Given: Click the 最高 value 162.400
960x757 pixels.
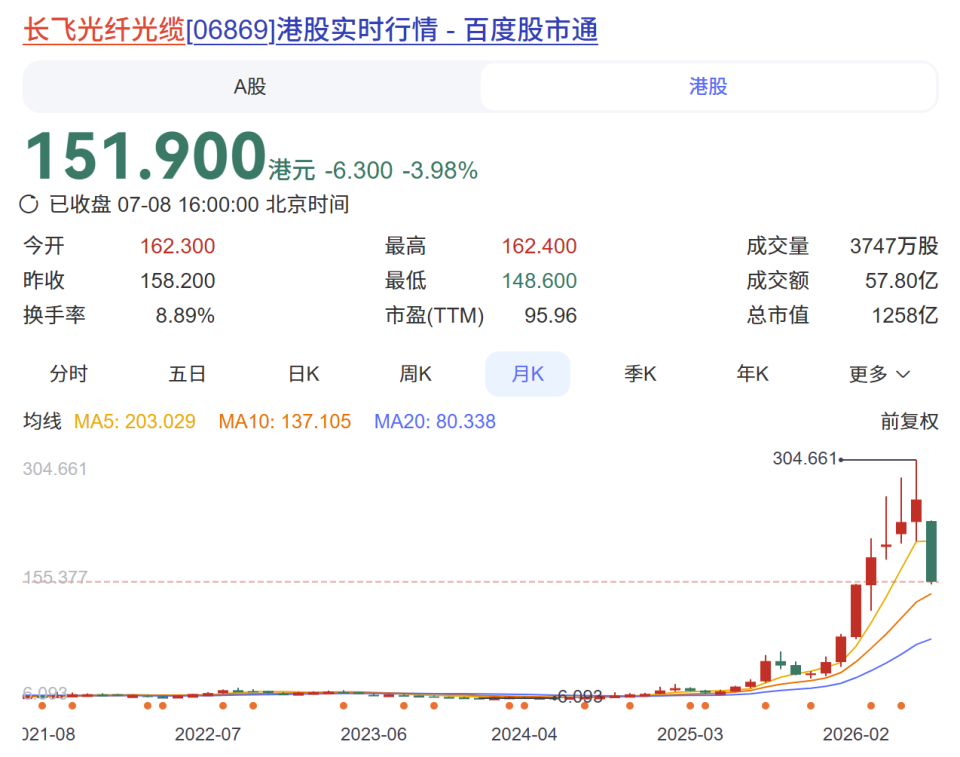Looking at the screenshot, I should click(x=539, y=246).
